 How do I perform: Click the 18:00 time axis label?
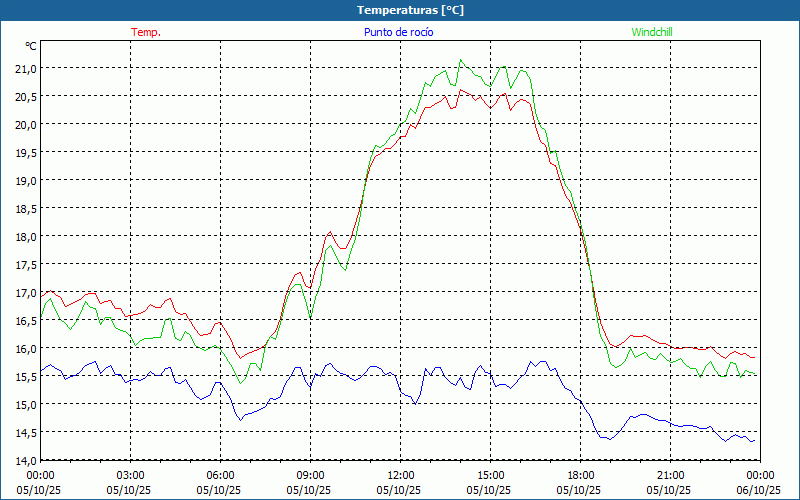(581, 475)
